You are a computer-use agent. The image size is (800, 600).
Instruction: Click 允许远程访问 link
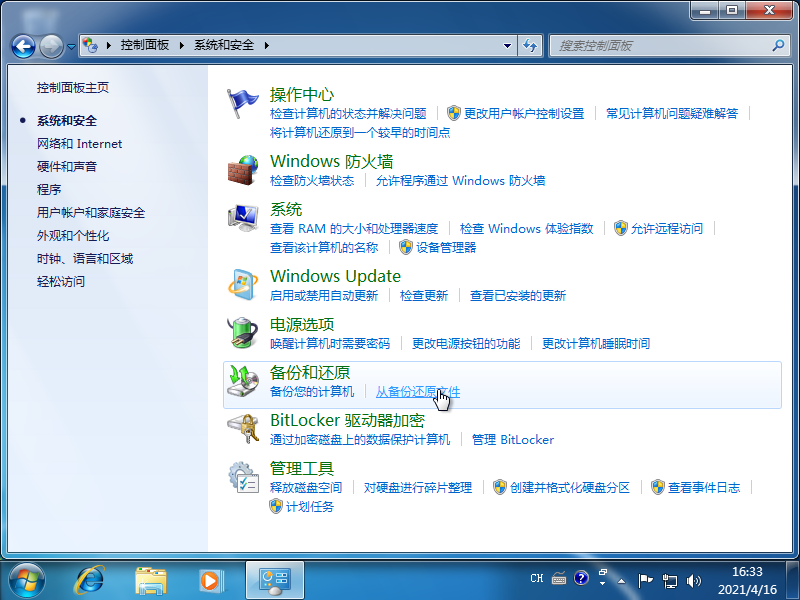point(667,229)
